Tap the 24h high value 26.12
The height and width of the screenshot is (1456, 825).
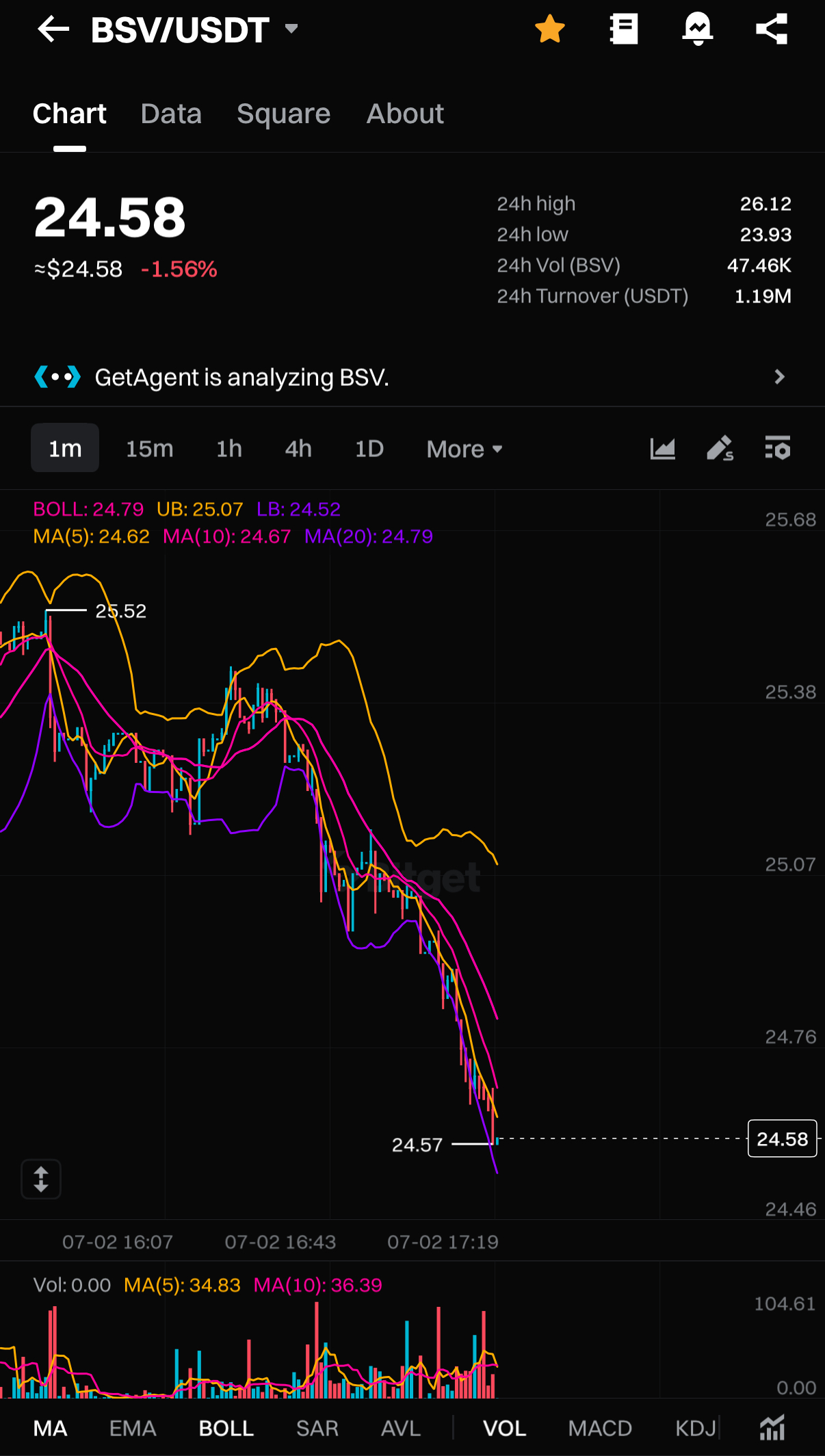coord(765,204)
